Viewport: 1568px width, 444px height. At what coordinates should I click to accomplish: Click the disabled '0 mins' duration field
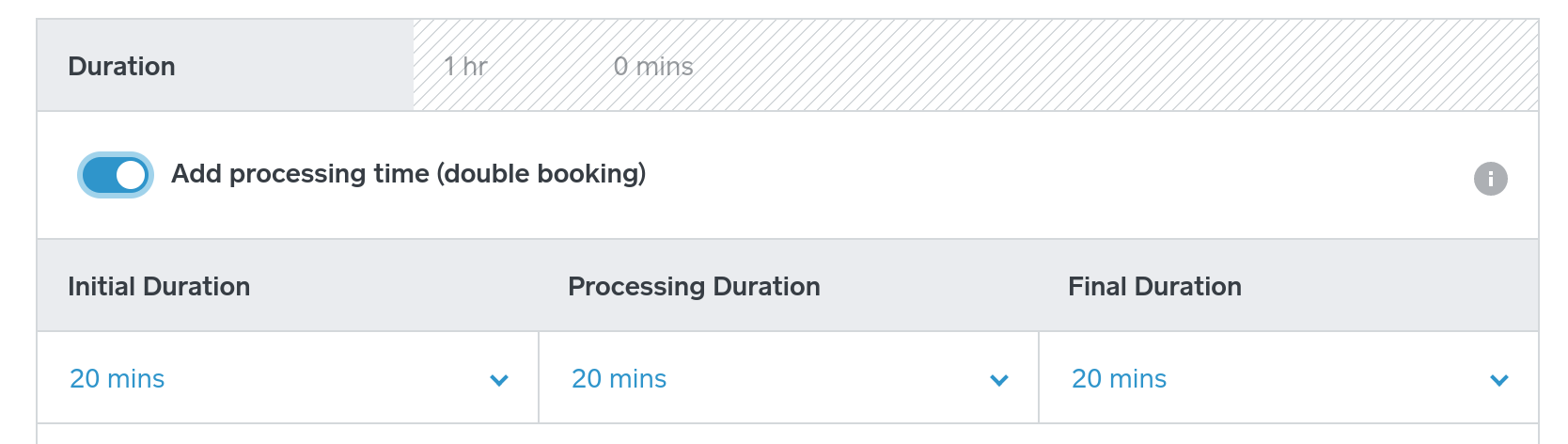(x=653, y=67)
